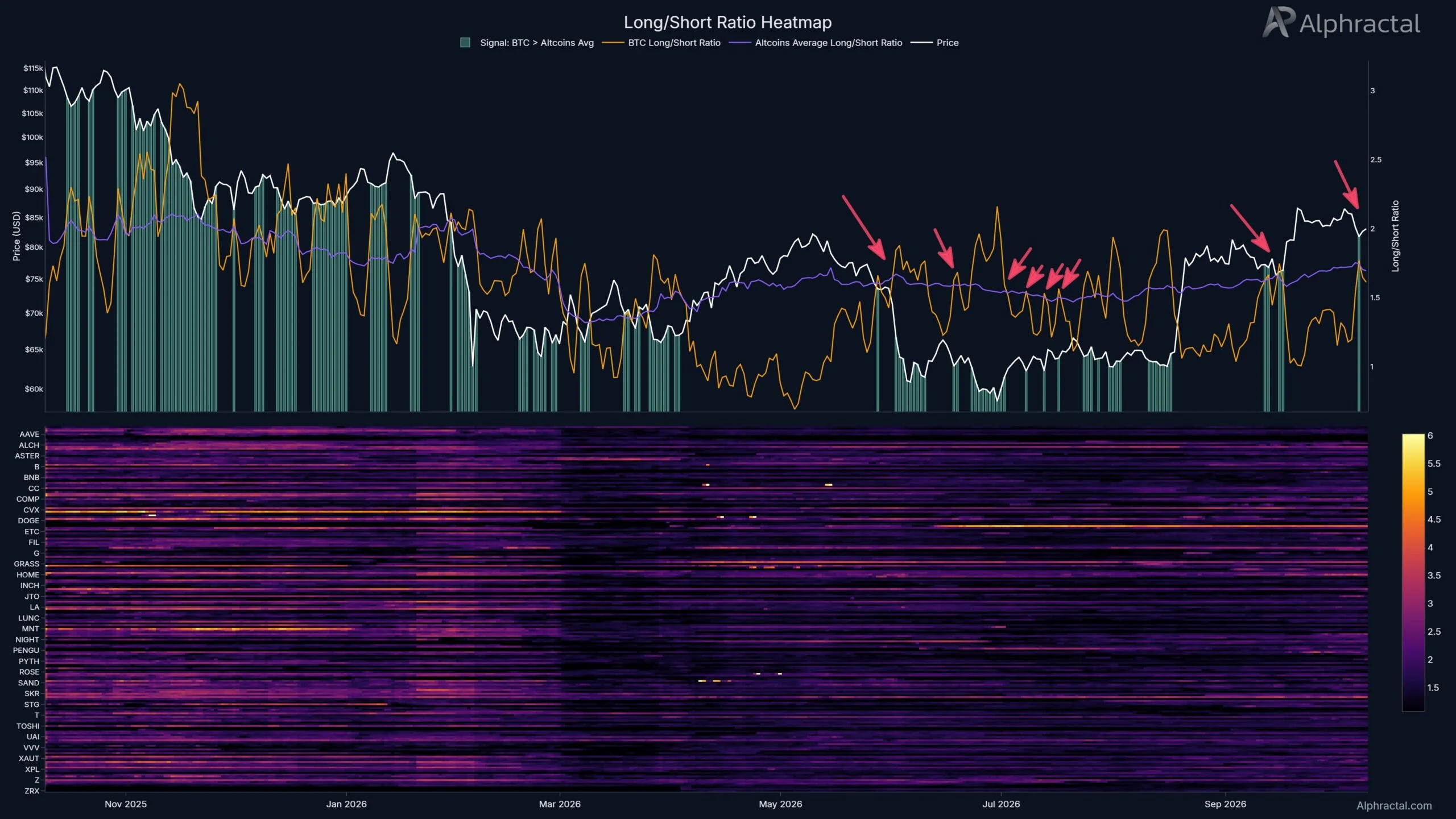
Task: Select the PYTH heatmap row label
Action: point(29,661)
